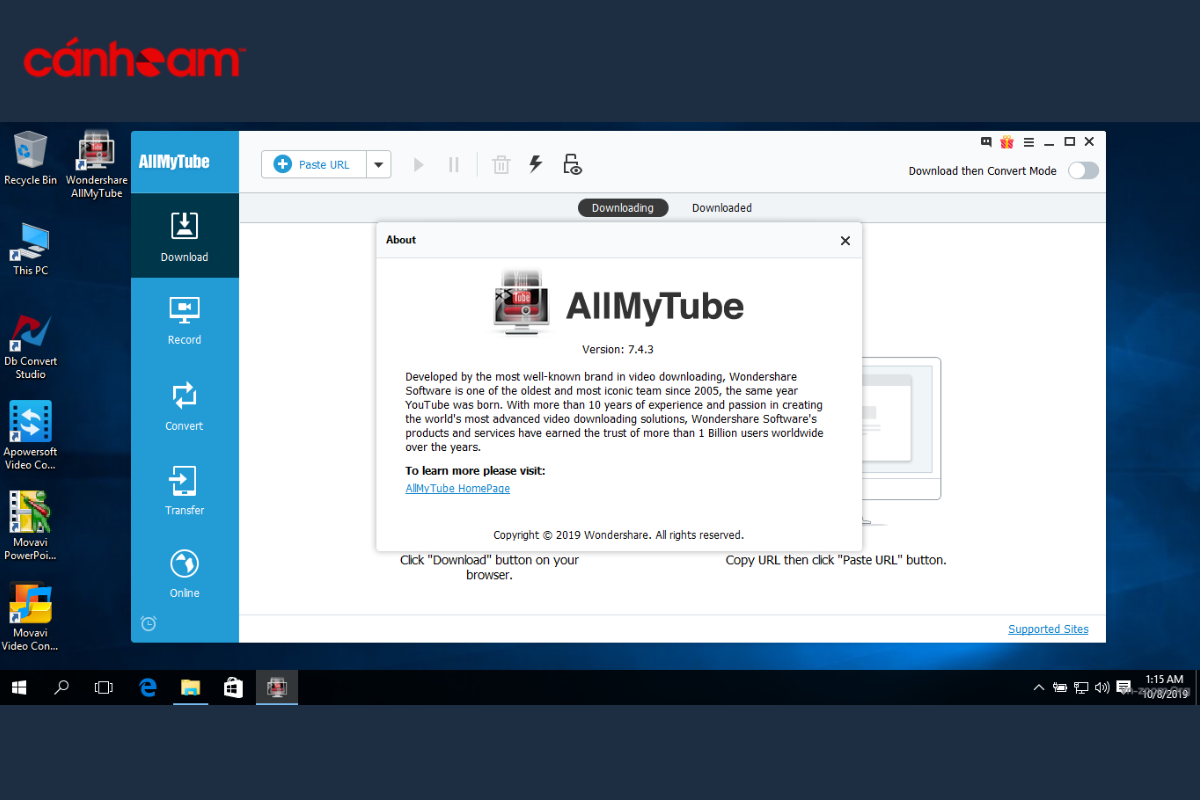
Task: Close the About dialog
Action: (x=845, y=241)
